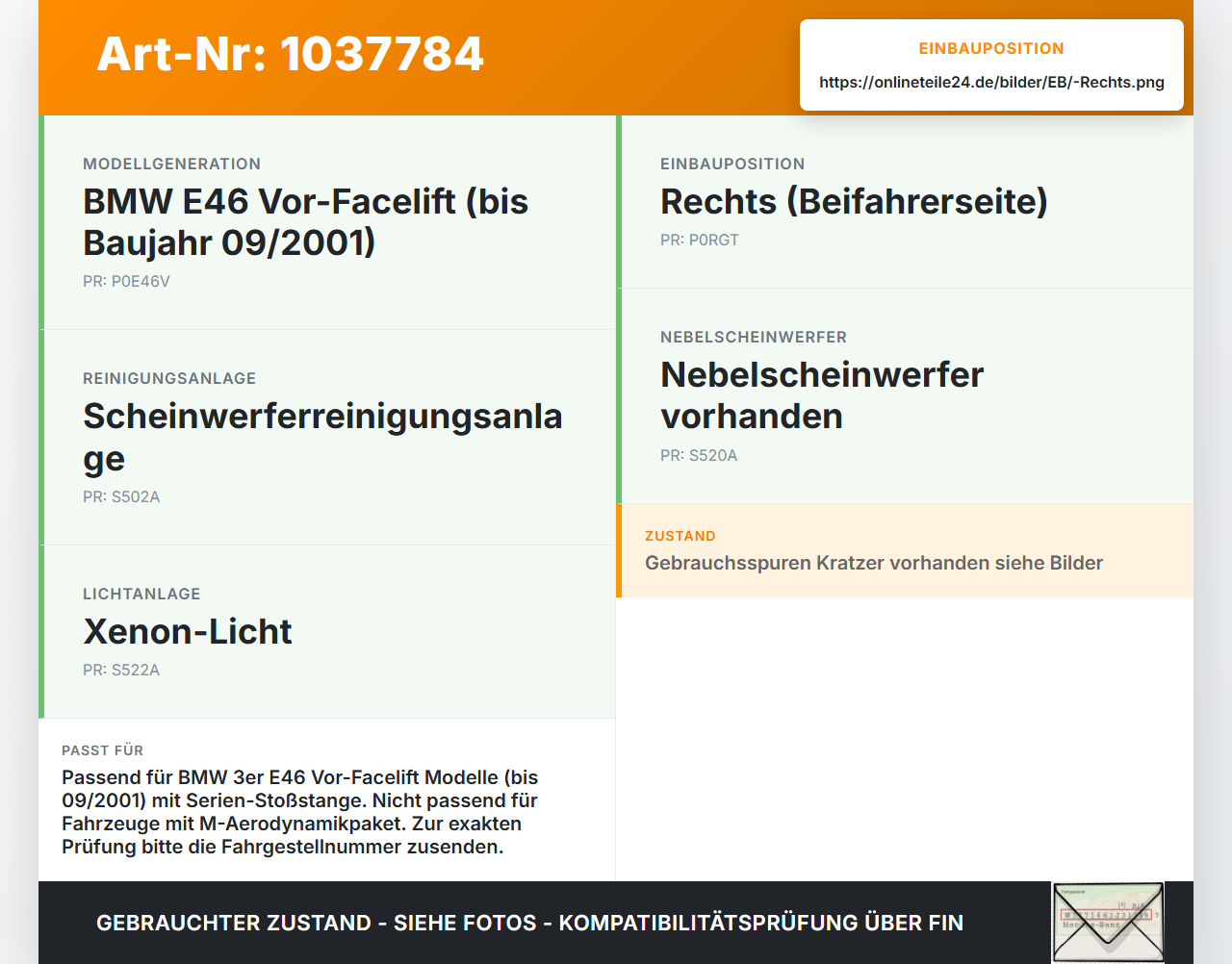Click the orange EINBAUPOSITION label in header card

coord(991,48)
